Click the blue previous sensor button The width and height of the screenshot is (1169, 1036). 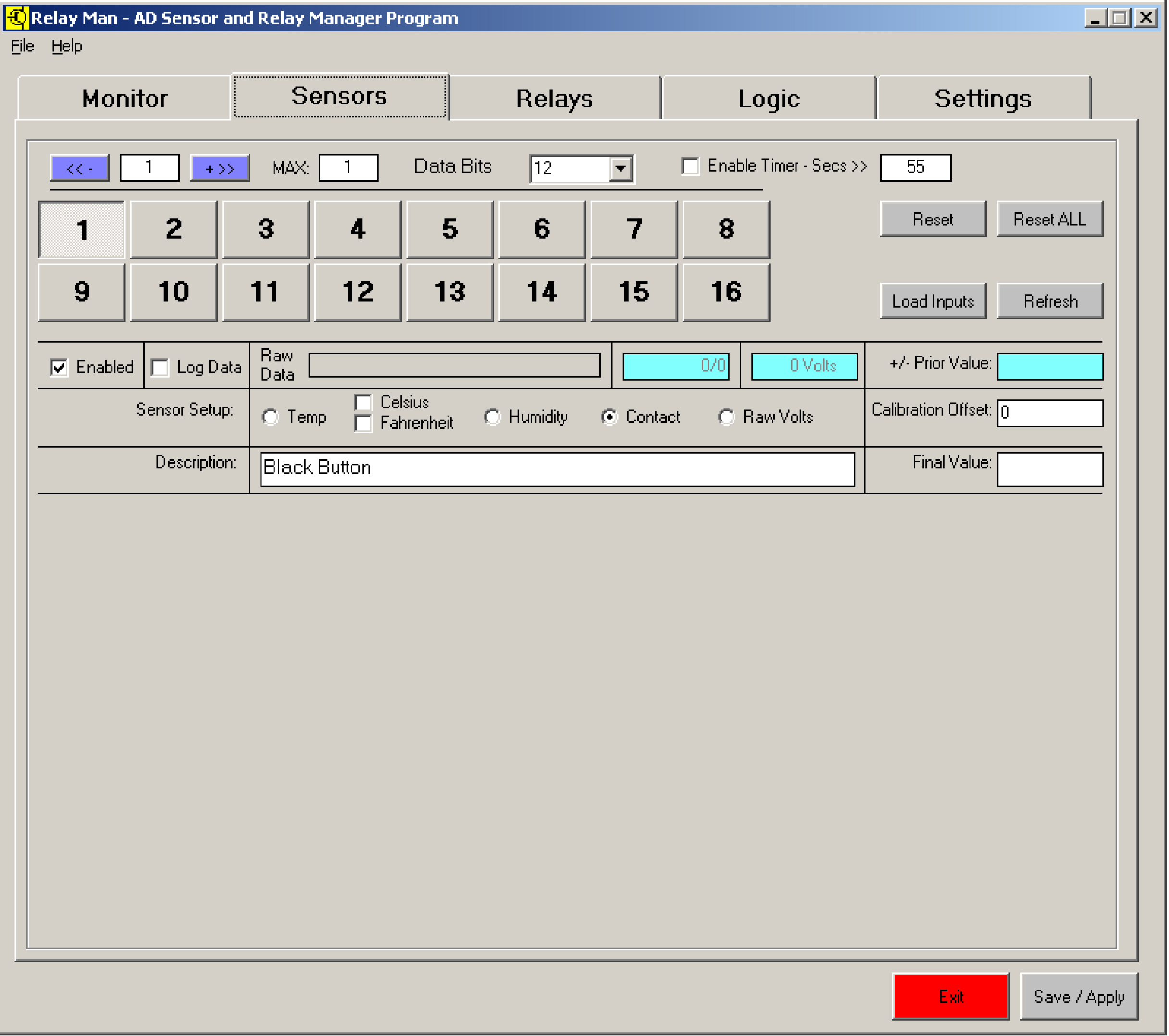click(79, 168)
